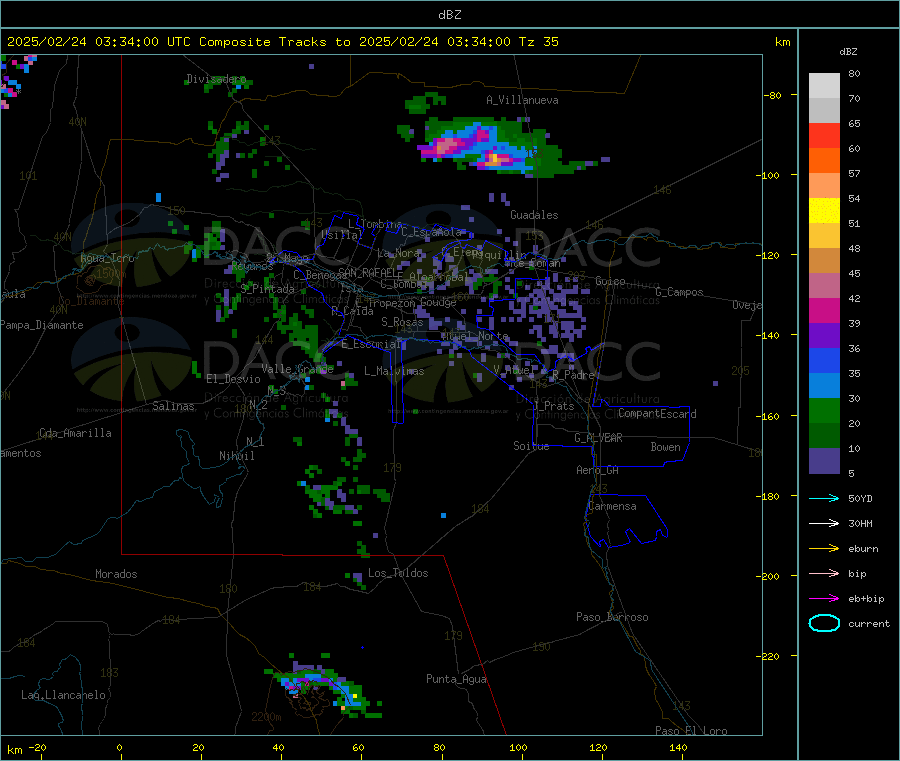Click the Agua_Toro place label

(x=107, y=258)
